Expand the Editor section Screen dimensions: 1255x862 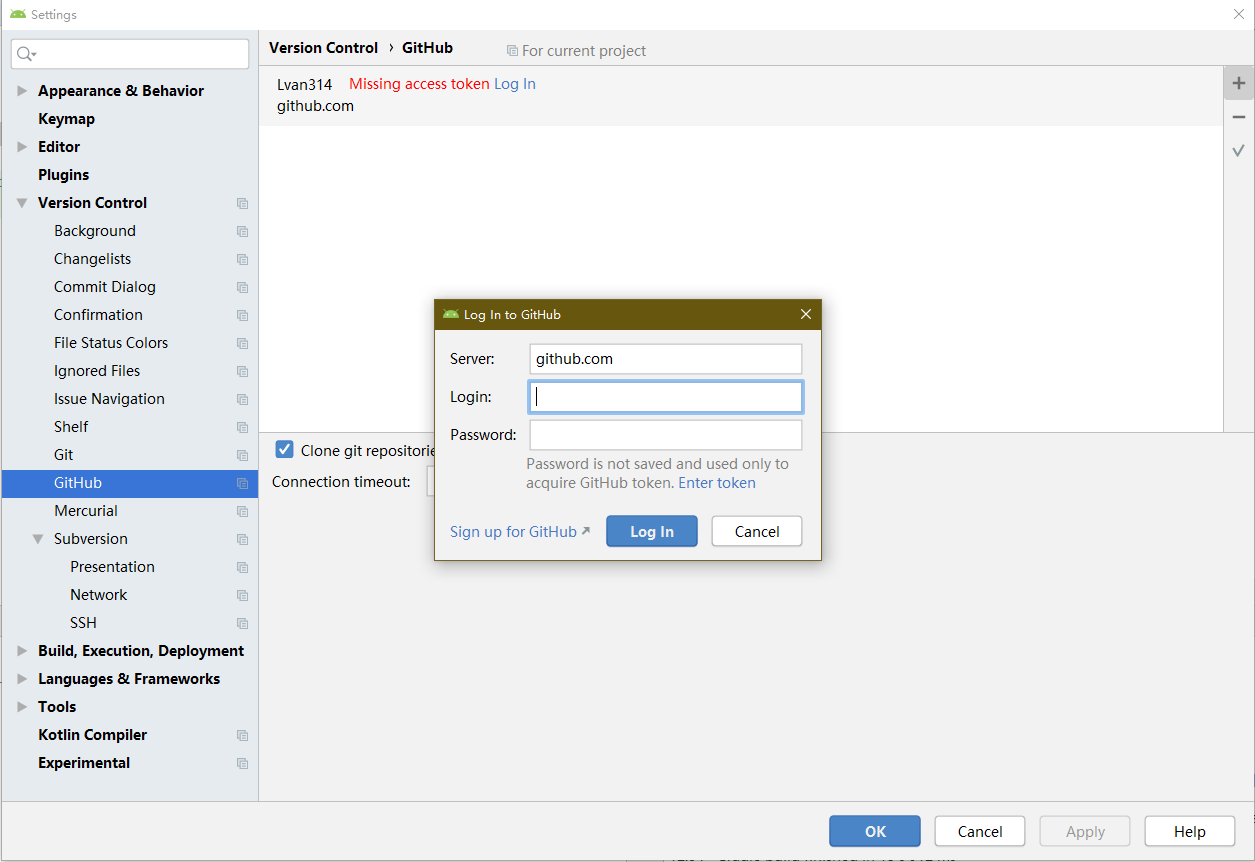(22, 147)
